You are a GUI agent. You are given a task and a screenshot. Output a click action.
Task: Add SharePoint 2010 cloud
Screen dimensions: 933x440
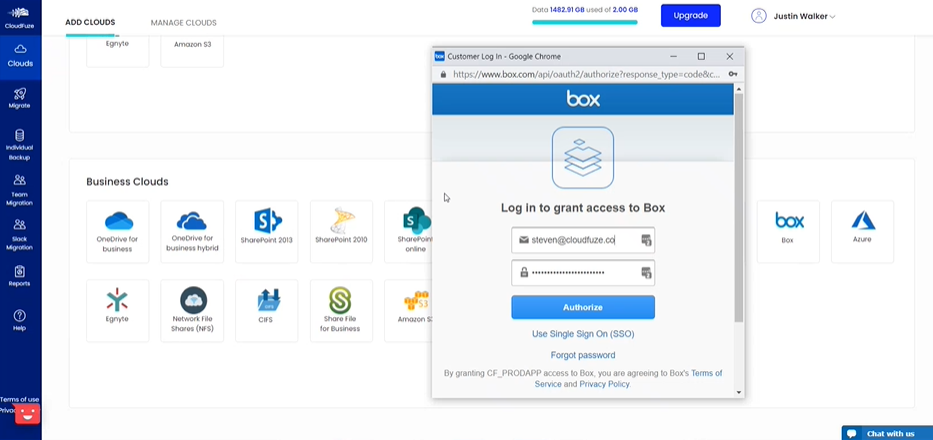[342, 232]
